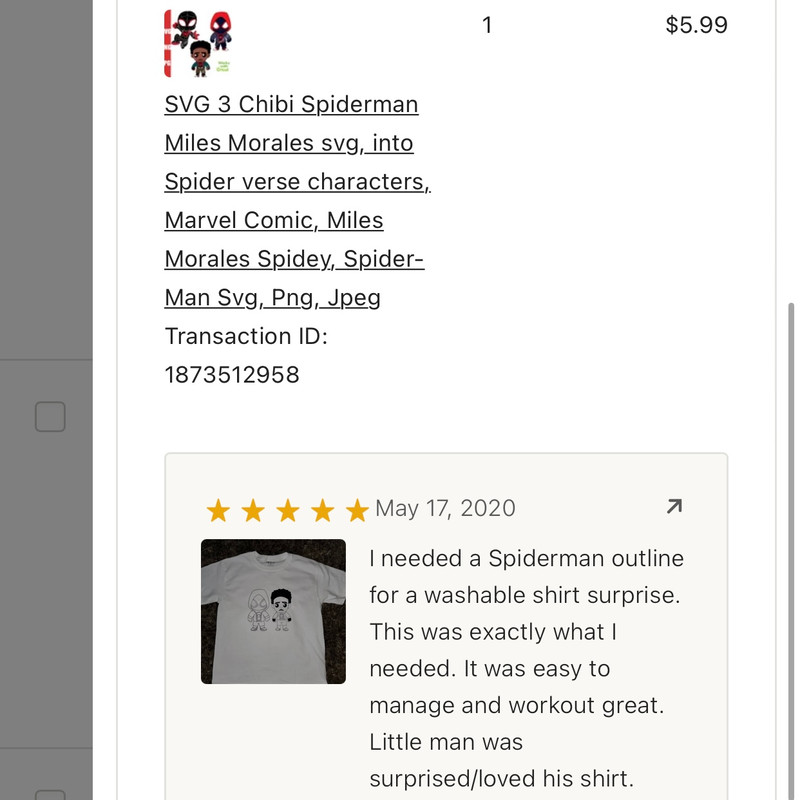Click the third gold star of the rating

[x=288, y=509]
